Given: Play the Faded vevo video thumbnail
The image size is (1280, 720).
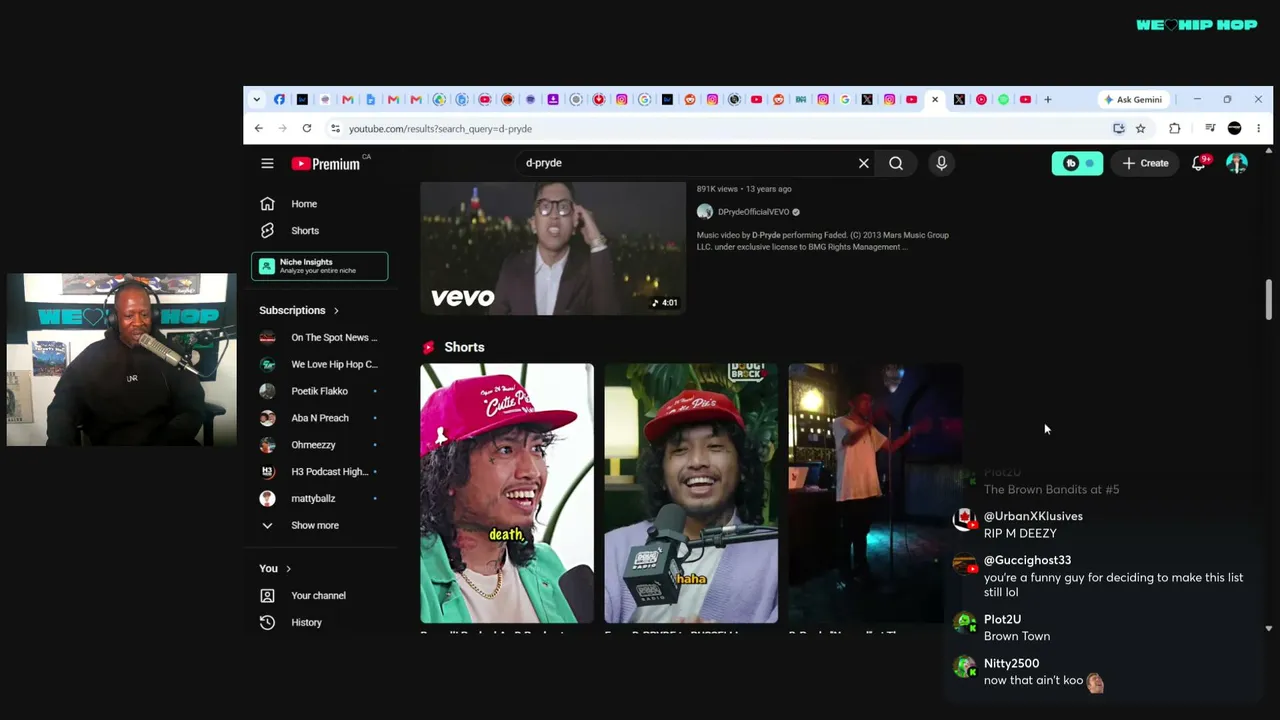Looking at the screenshot, I should [x=553, y=248].
